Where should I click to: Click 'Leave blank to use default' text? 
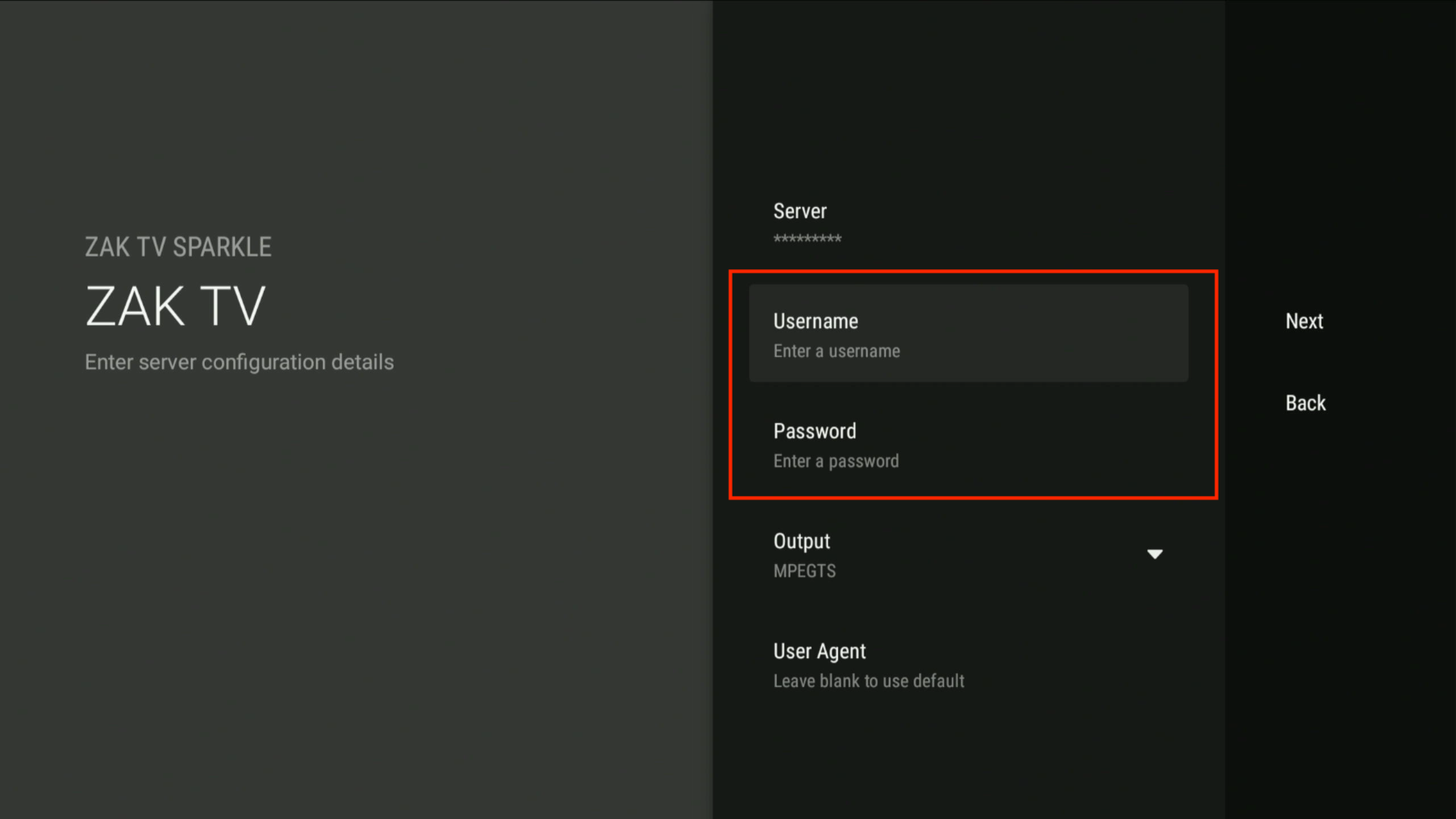tap(868, 681)
